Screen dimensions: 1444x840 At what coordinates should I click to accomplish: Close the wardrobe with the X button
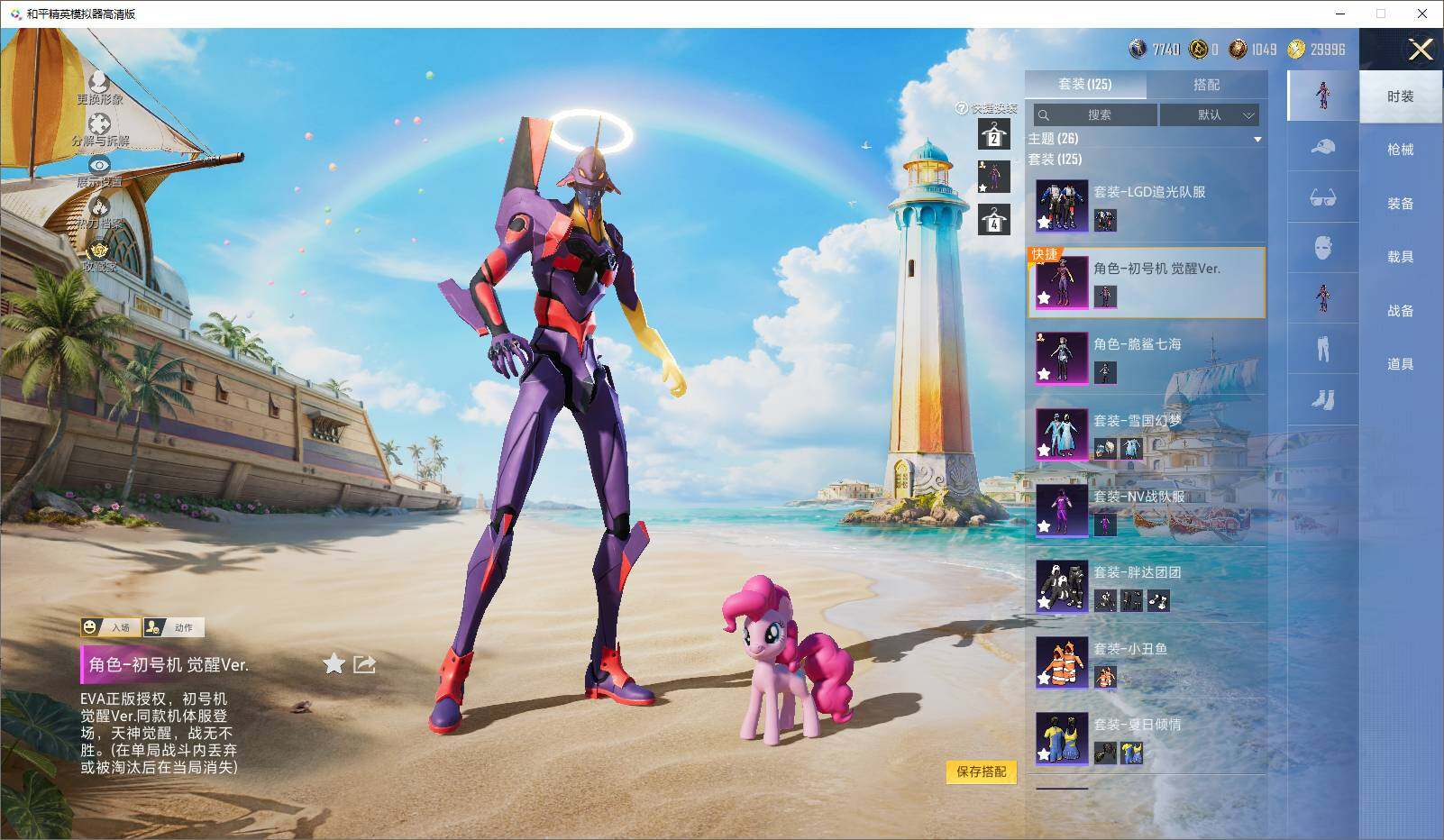(1421, 50)
